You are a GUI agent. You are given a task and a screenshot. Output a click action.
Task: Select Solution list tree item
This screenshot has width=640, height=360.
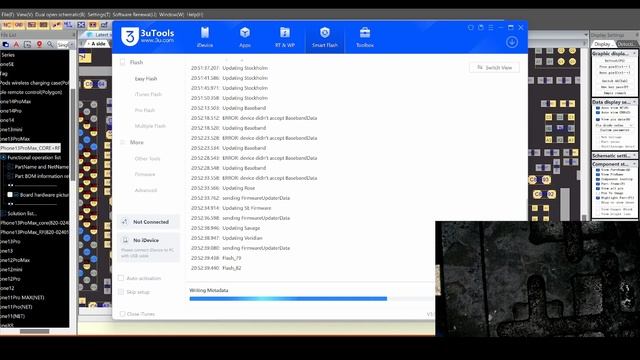click(x=22, y=213)
